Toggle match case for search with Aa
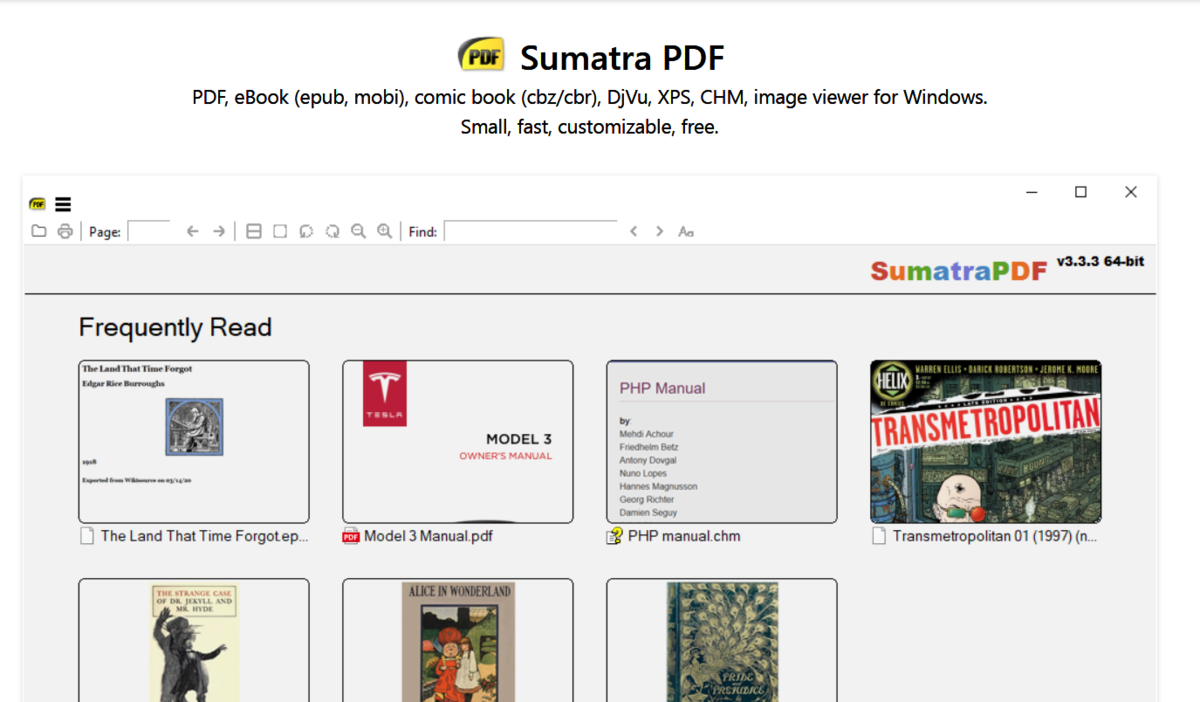 click(x=686, y=231)
